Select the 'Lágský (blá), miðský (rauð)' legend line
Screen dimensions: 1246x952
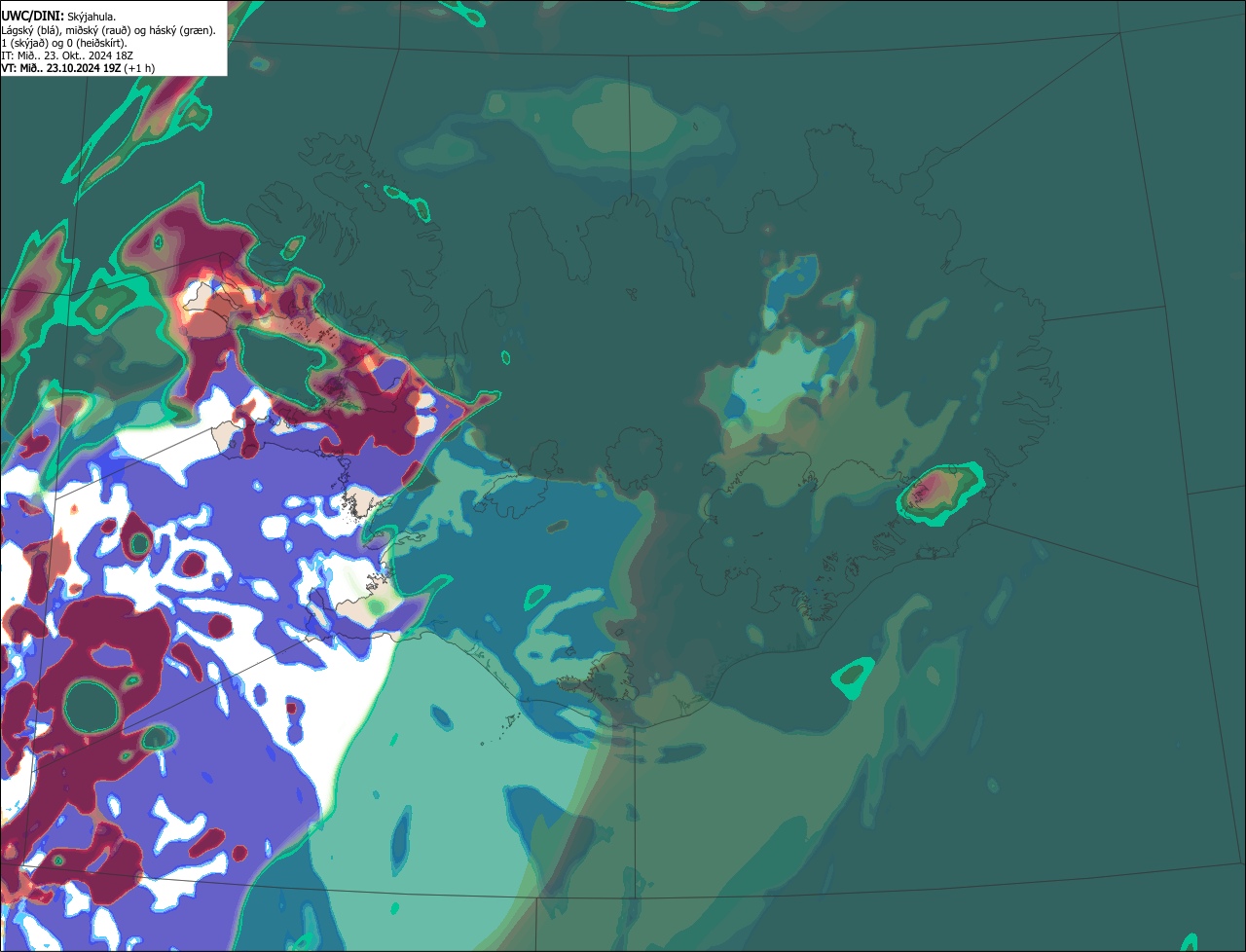[x=108, y=30]
